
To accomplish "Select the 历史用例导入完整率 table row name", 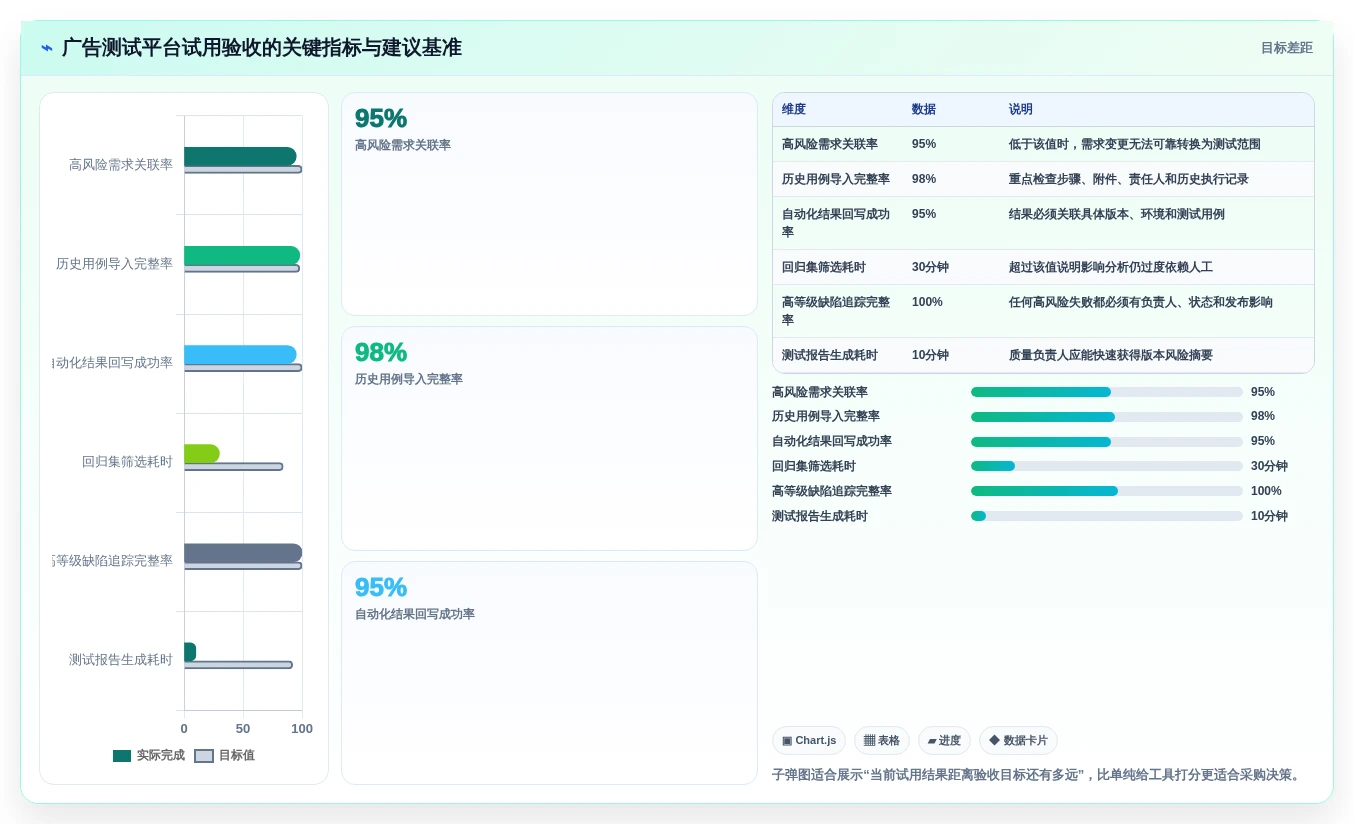I will [836, 179].
